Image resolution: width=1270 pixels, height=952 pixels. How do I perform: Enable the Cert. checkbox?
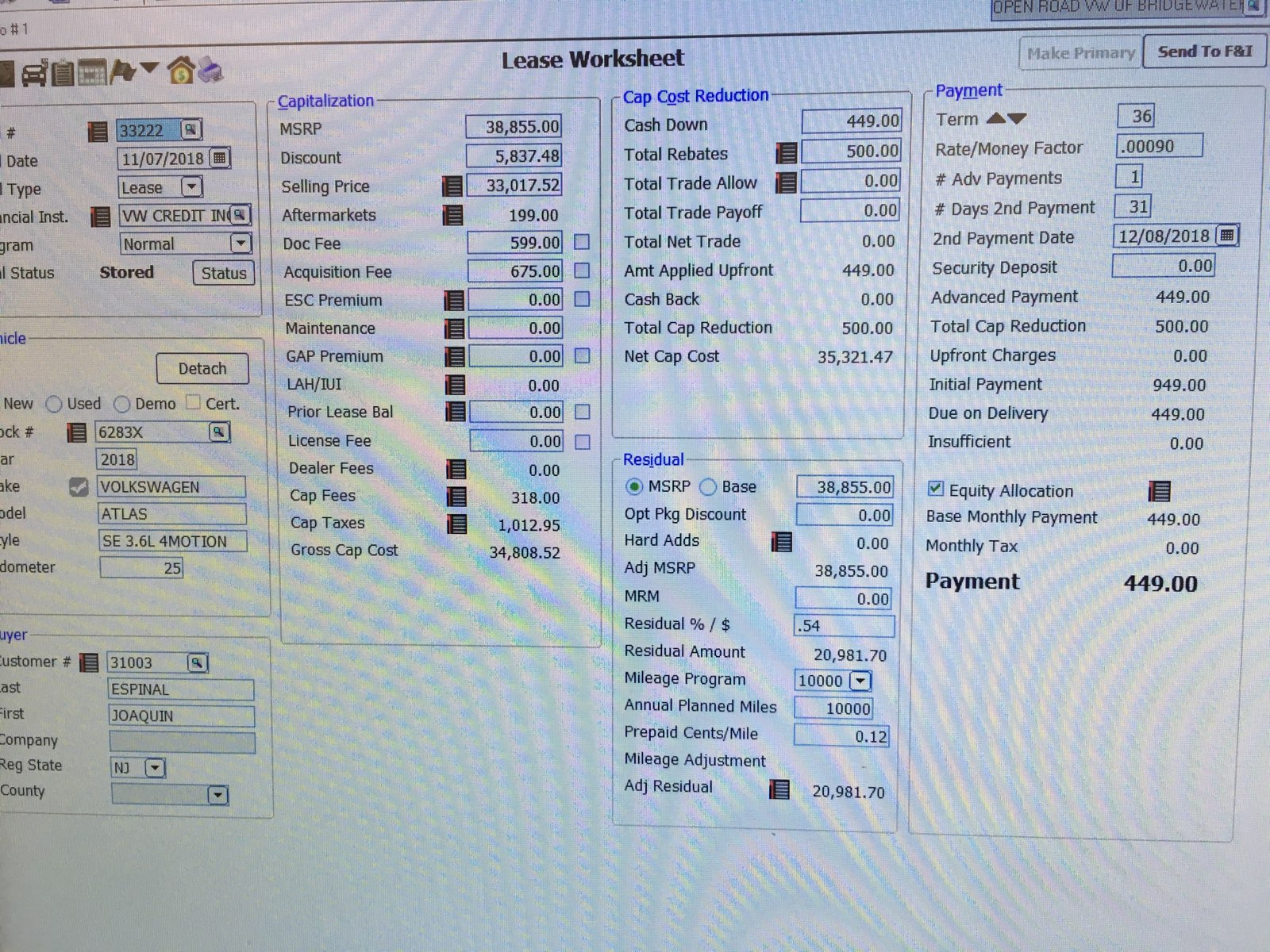pyautogui.click(x=193, y=403)
